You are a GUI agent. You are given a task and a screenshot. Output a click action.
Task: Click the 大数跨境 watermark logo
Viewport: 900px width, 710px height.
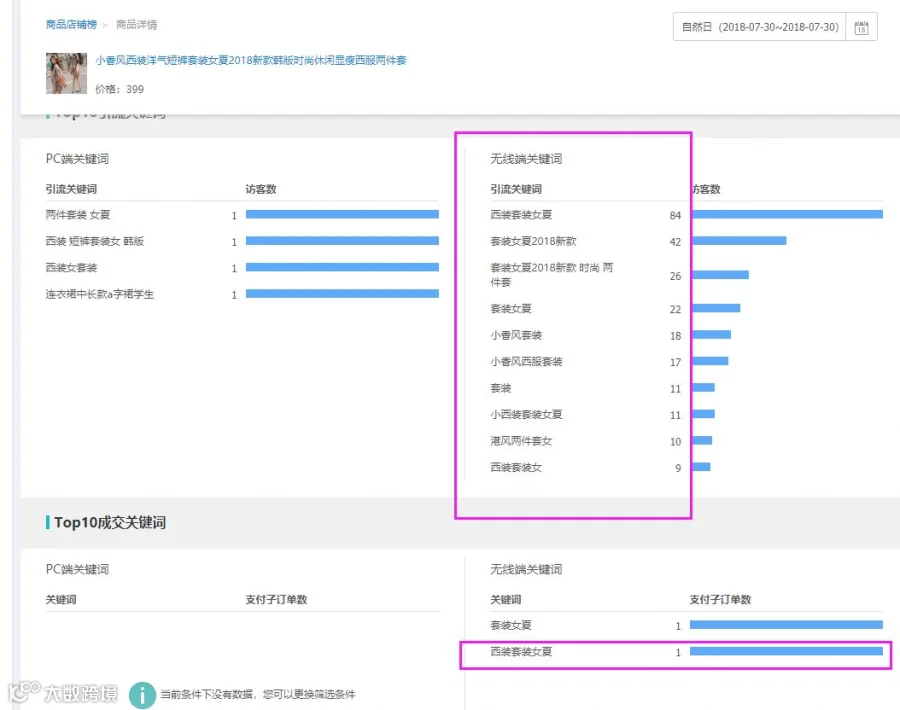(x=64, y=693)
